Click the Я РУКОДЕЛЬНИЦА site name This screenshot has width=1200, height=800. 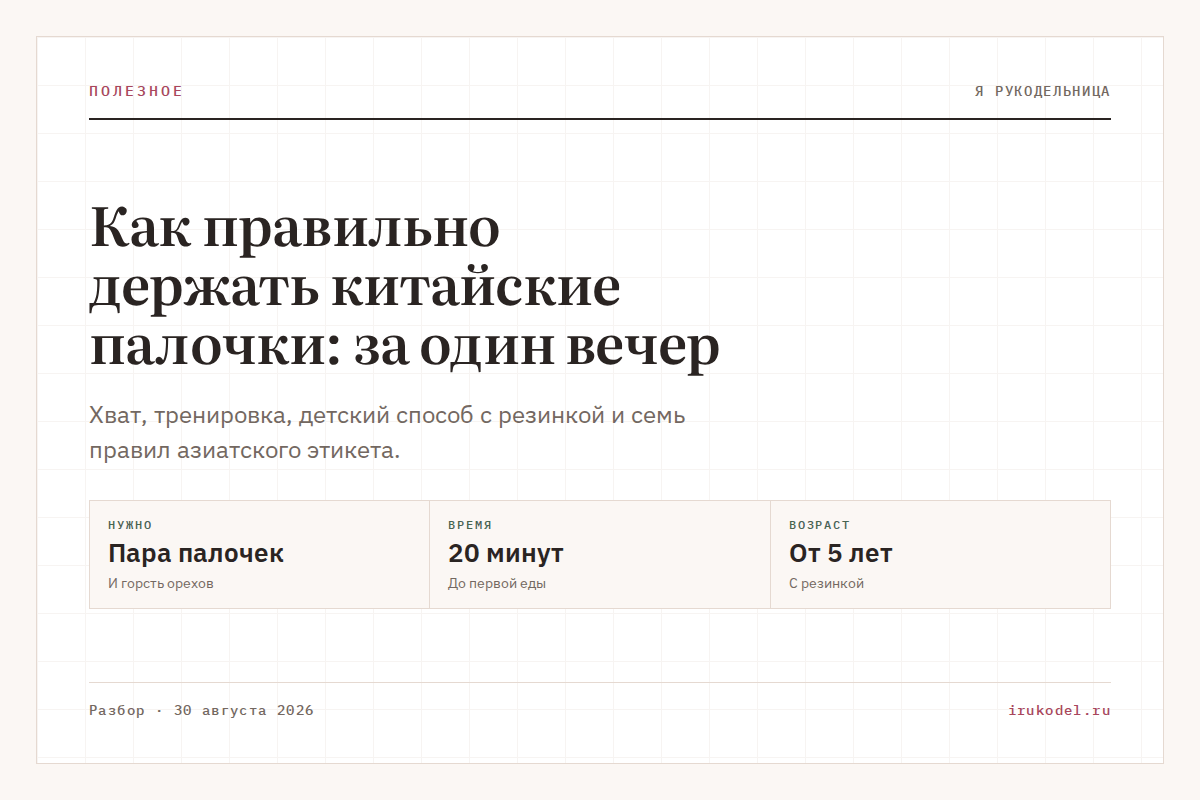(x=1043, y=92)
